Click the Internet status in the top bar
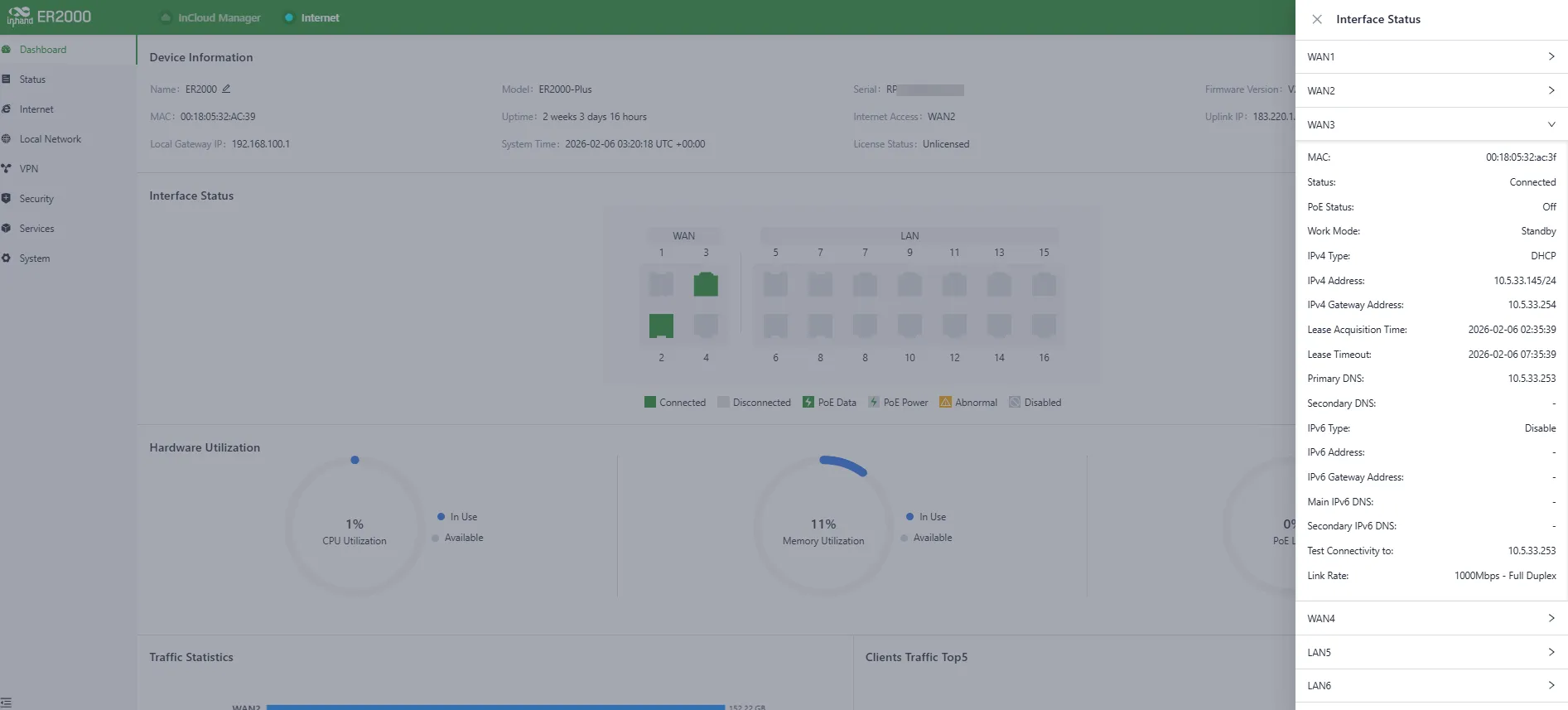Screen dimensions: 1568x710 [311, 17]
